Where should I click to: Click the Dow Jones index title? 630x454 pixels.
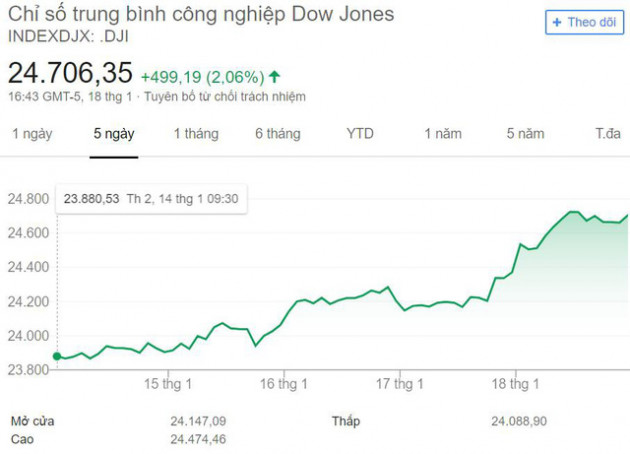(201, 14)
